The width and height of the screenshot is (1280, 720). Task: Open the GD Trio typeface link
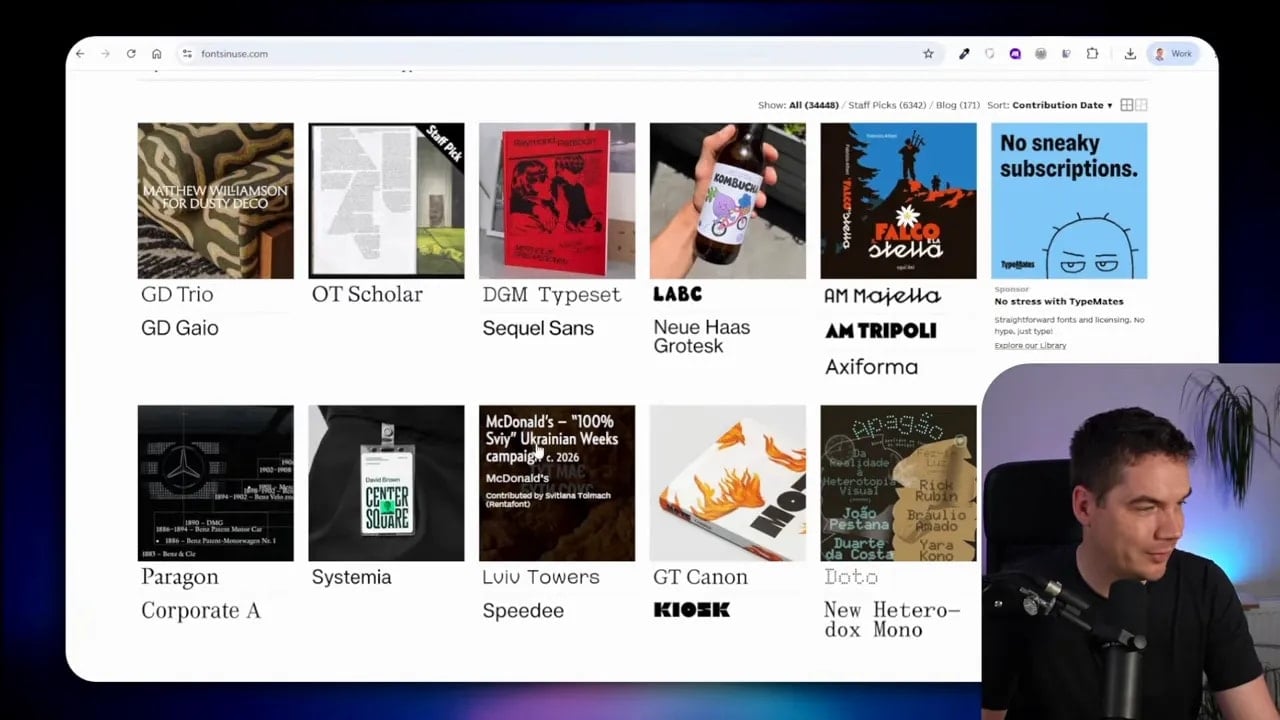[x=177, y=294]
